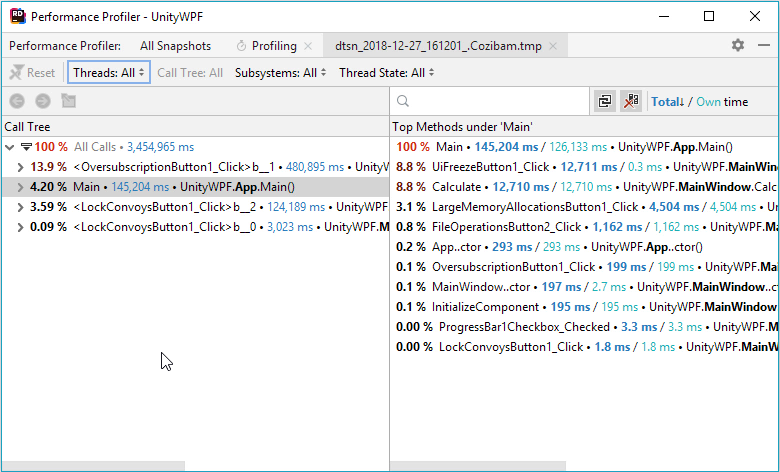Toggle the hide system methods button

click(x=631, y=101)
